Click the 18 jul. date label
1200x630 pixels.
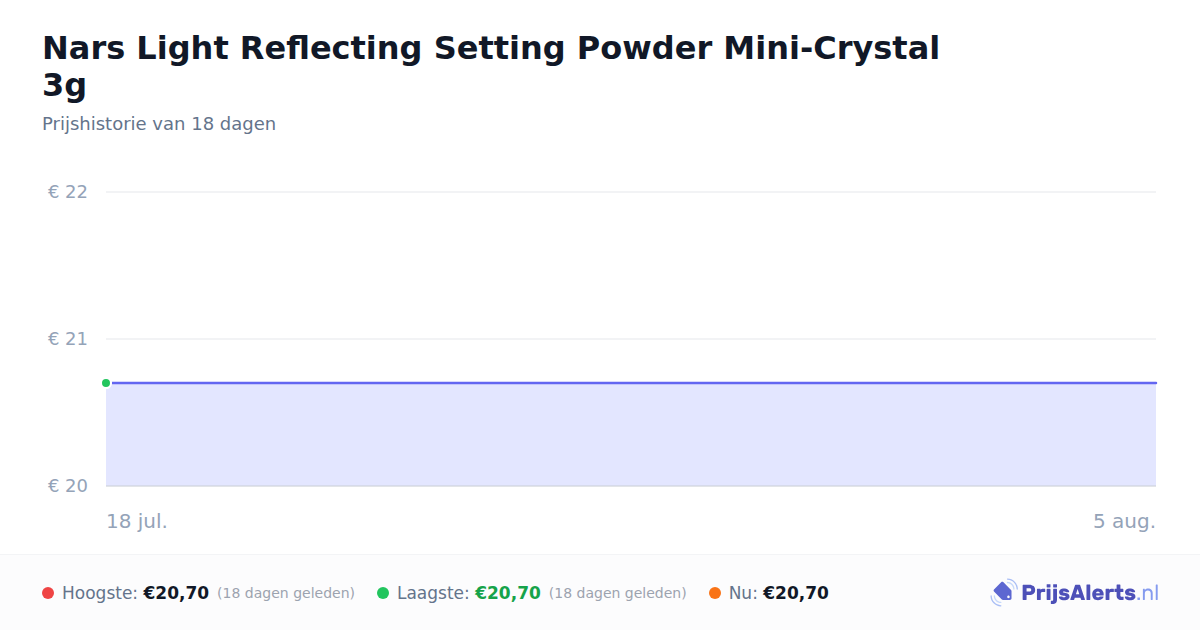[137, 521]
